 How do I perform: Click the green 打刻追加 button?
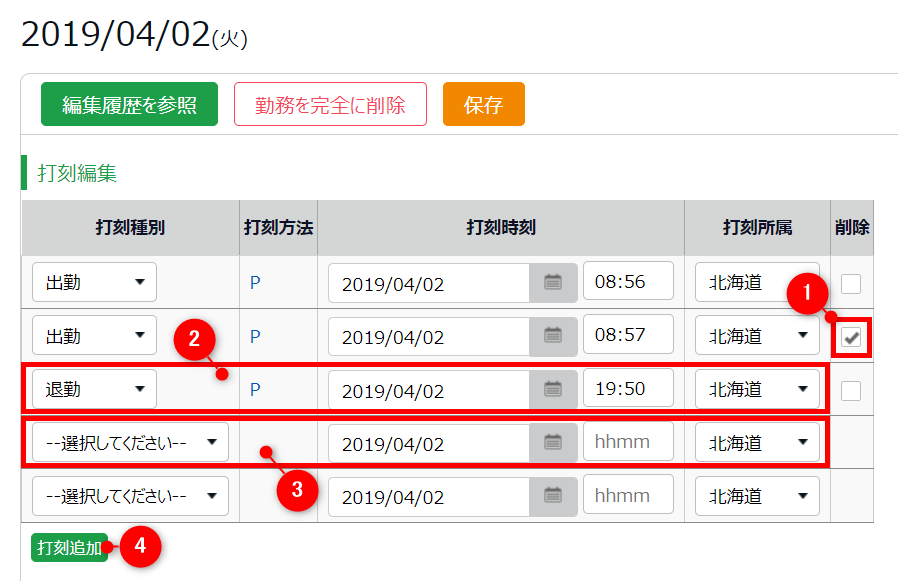(69, 548)
